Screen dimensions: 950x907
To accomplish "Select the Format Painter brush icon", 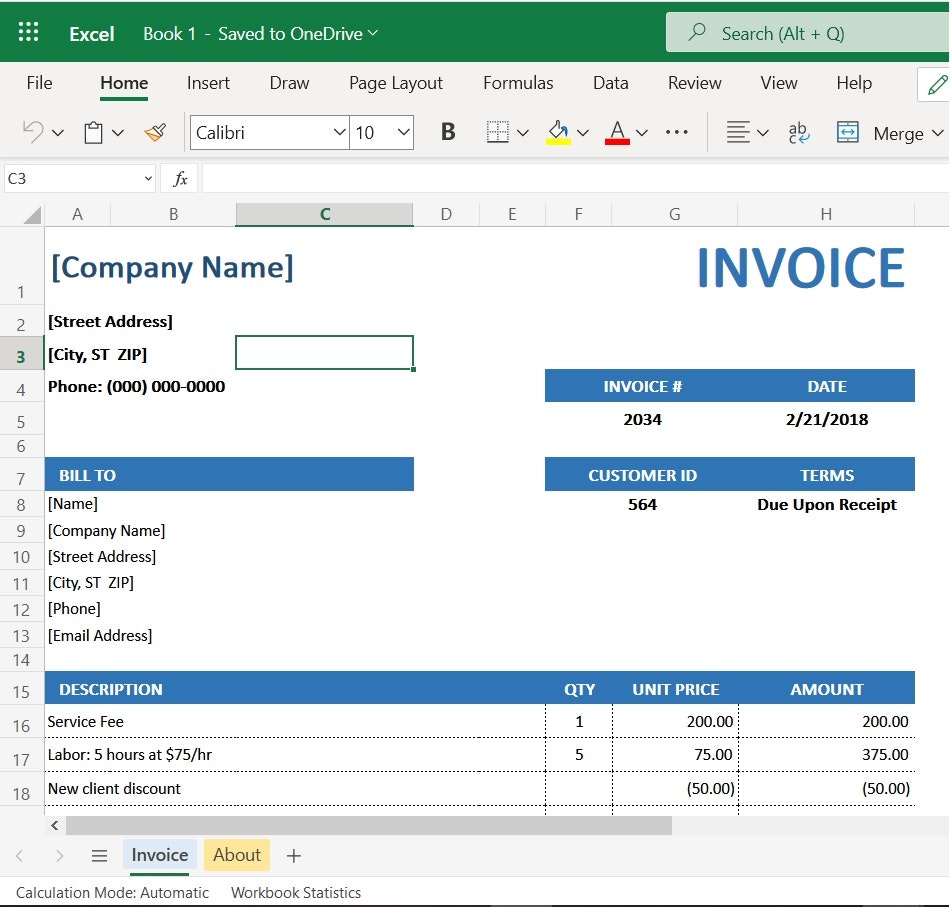I will click(x=155, y=132).
